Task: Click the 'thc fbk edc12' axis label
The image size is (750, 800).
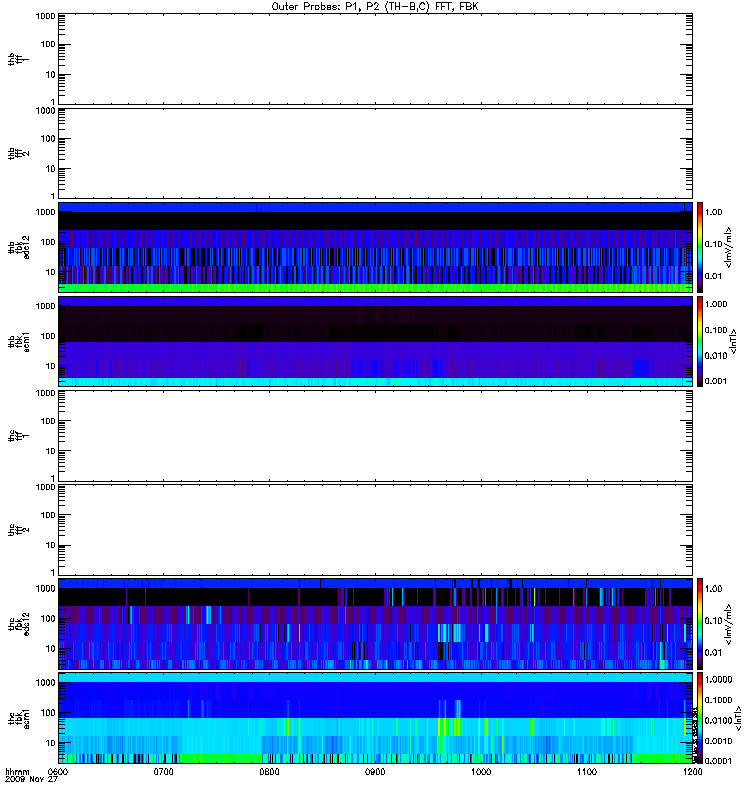Action: (x=18, y=624)
